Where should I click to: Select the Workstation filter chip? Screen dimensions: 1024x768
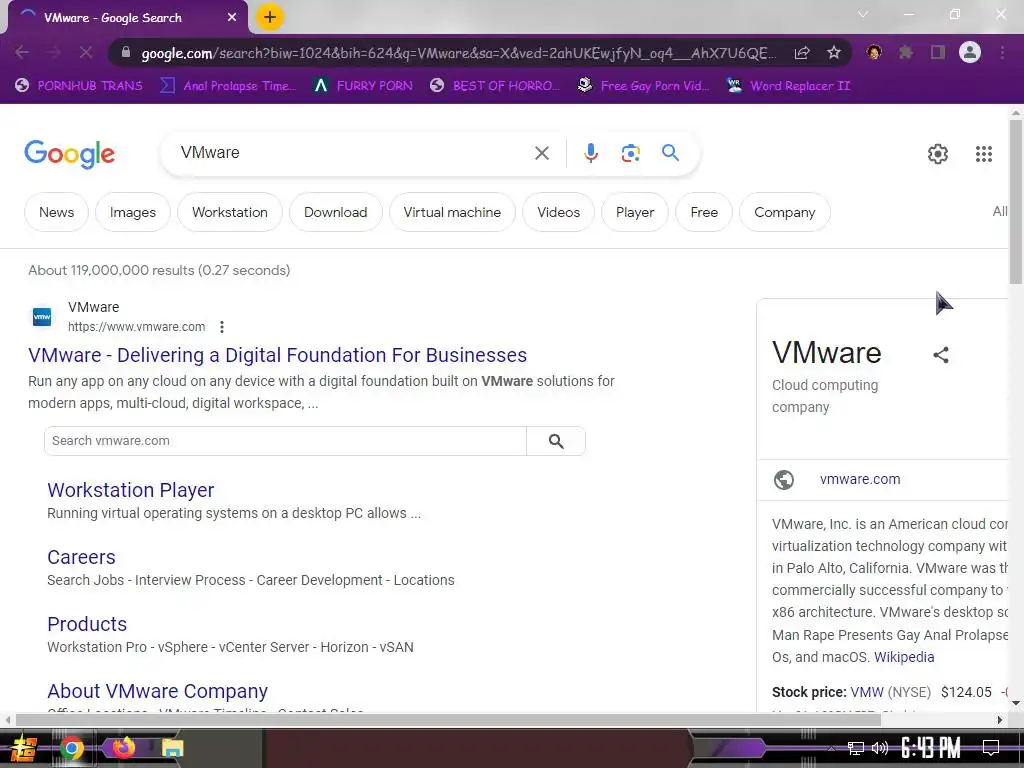click(230, 212)
